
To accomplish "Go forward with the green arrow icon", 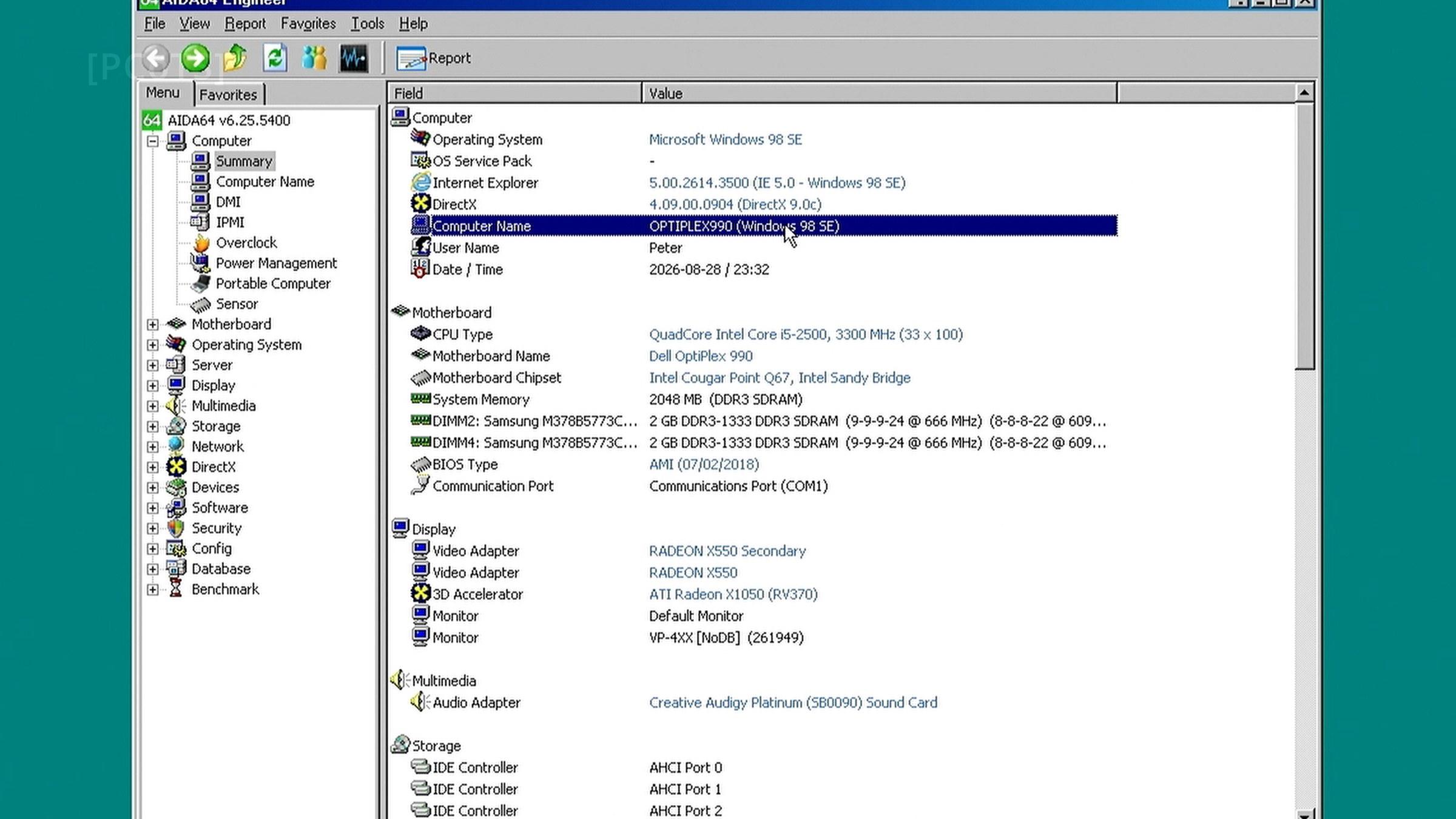I will click(195, 58).
